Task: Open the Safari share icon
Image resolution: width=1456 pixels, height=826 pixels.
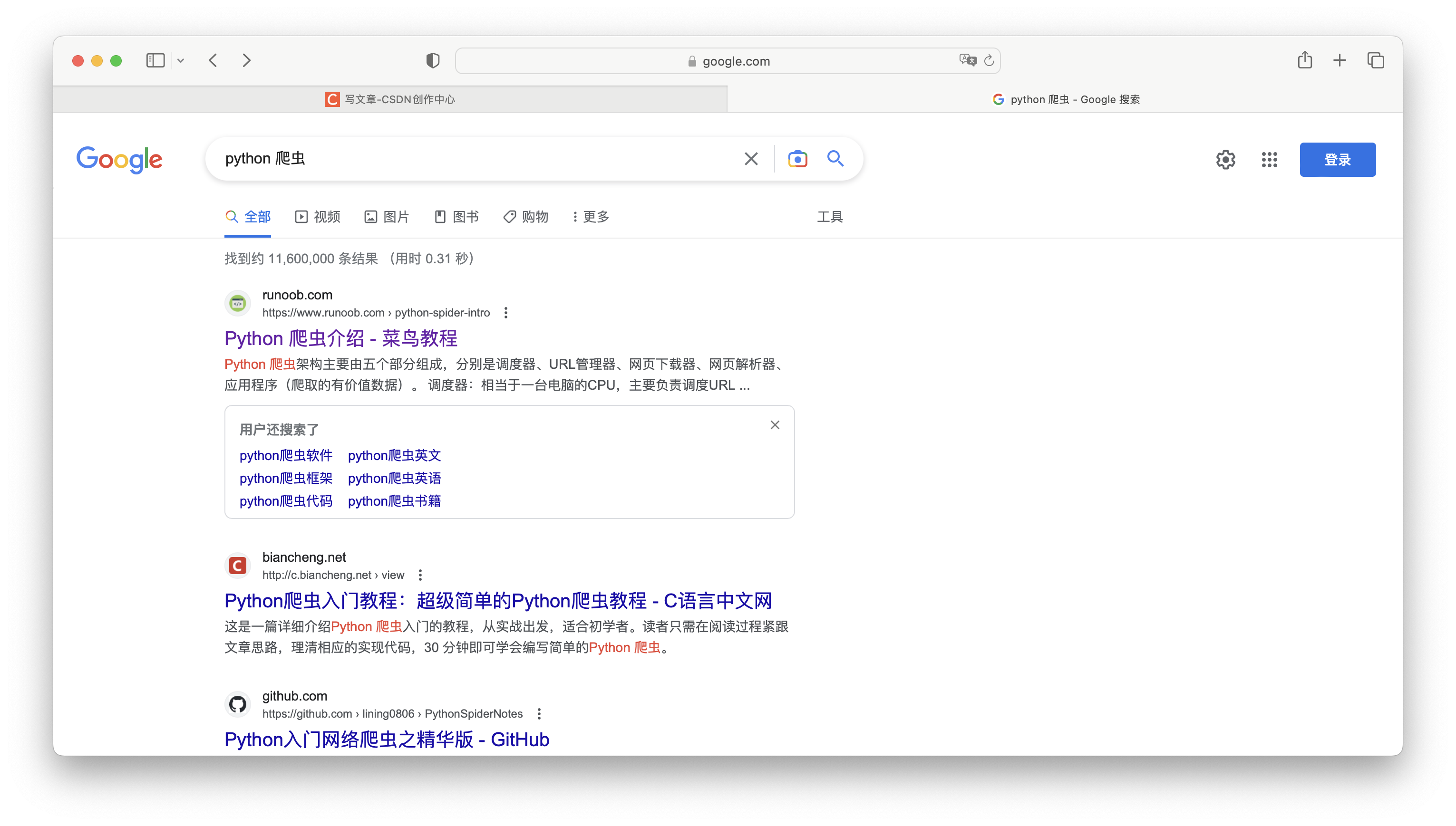Action: coord(1304,60)
